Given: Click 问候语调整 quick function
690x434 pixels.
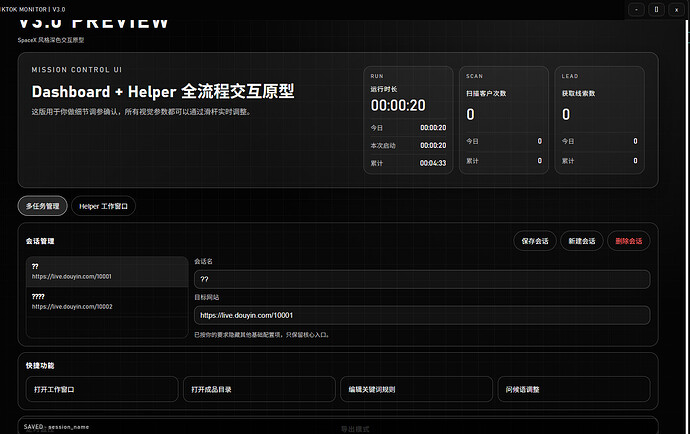Looking at the screenshot, I should tap(574, 389).
